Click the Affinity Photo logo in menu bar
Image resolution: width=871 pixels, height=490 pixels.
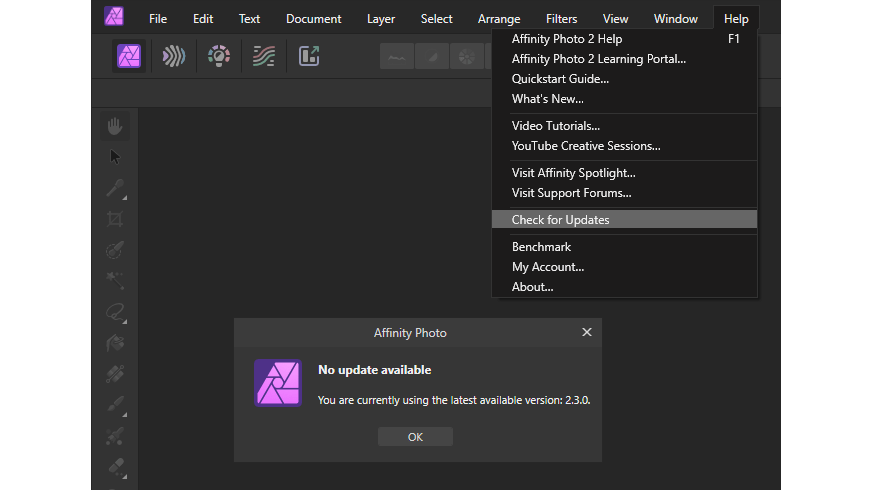point(114,16)
